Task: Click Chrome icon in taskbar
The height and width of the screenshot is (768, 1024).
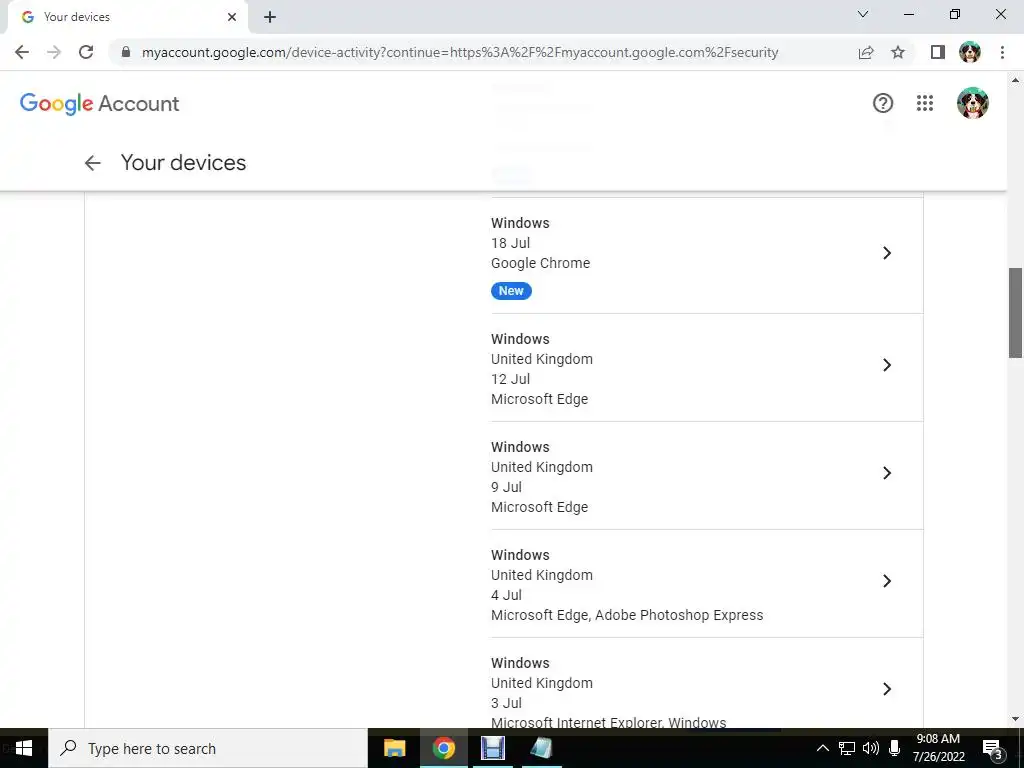Action: click(443, 748)
